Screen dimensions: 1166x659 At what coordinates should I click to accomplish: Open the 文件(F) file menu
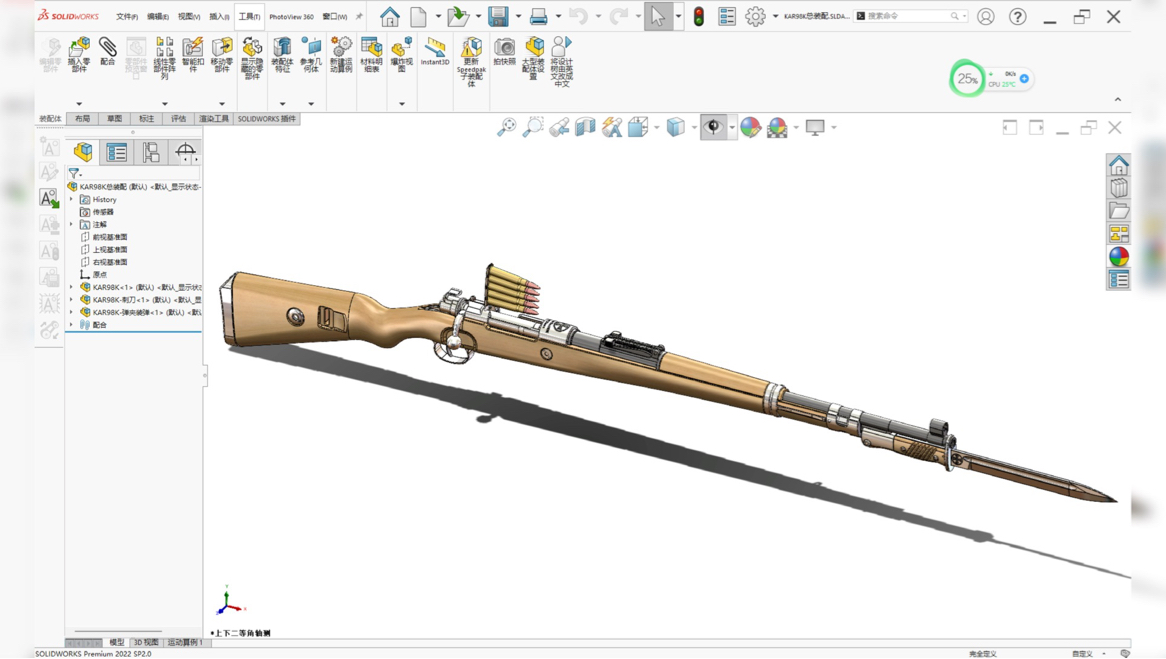[127, 16]
